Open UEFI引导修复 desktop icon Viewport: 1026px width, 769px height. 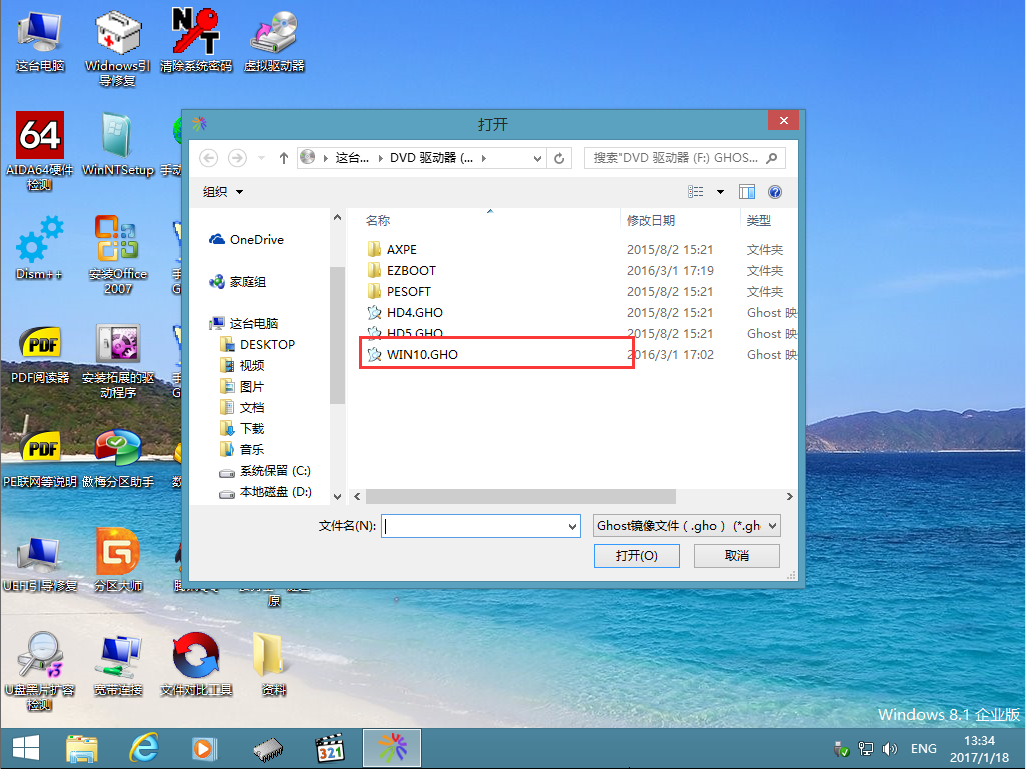(40, 563)
